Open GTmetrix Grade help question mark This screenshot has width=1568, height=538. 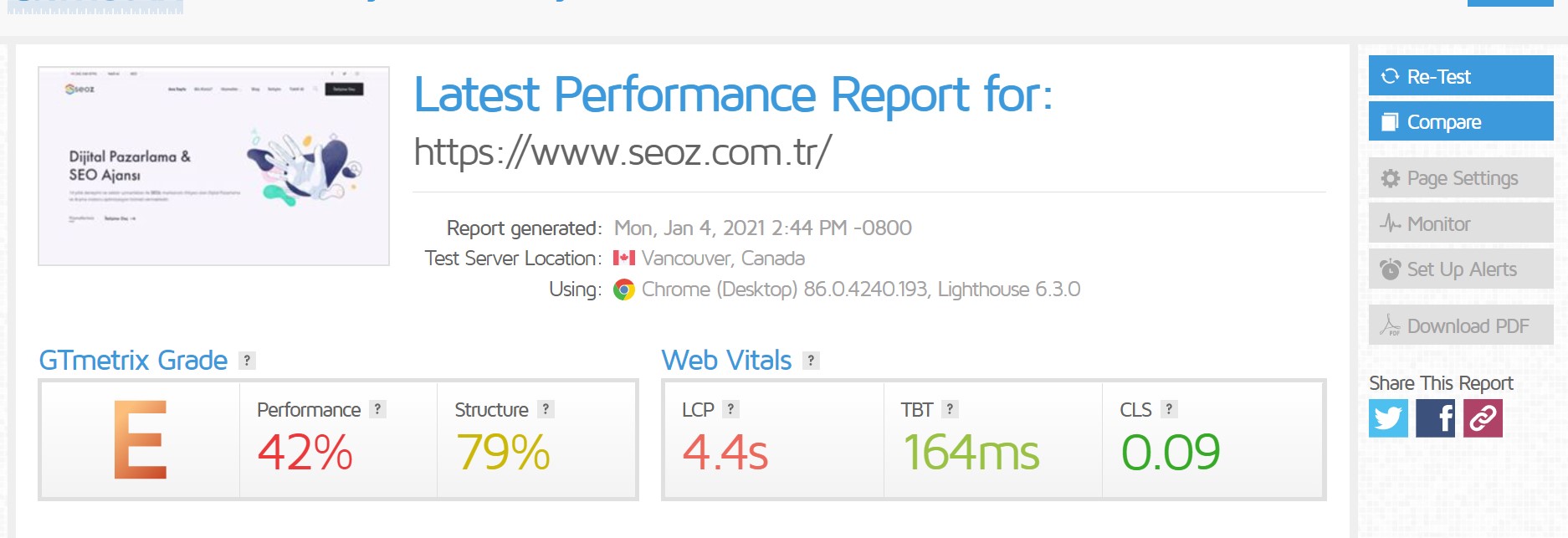coord(247,361)
